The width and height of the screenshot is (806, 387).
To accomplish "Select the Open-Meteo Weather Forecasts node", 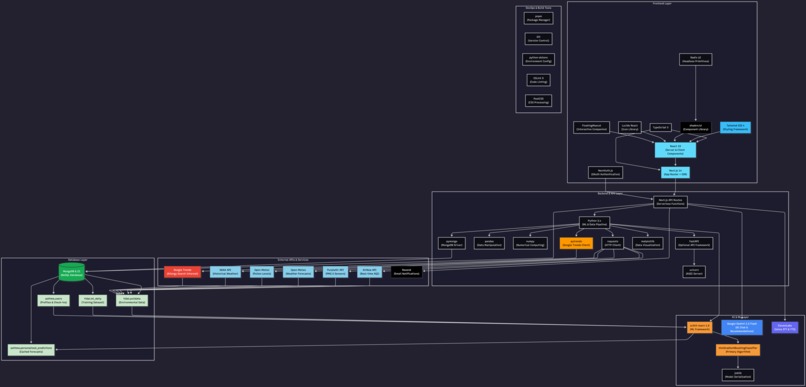I will (298, 272).
